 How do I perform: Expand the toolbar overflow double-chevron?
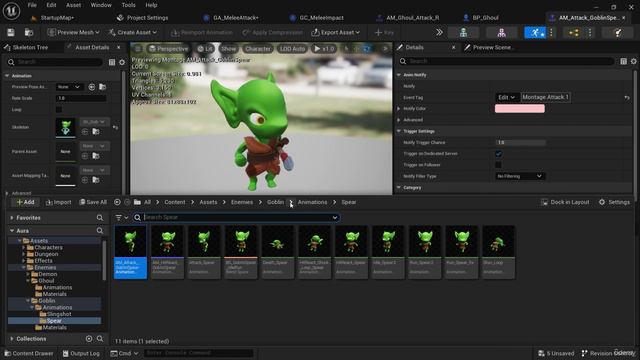pos(439,32)
